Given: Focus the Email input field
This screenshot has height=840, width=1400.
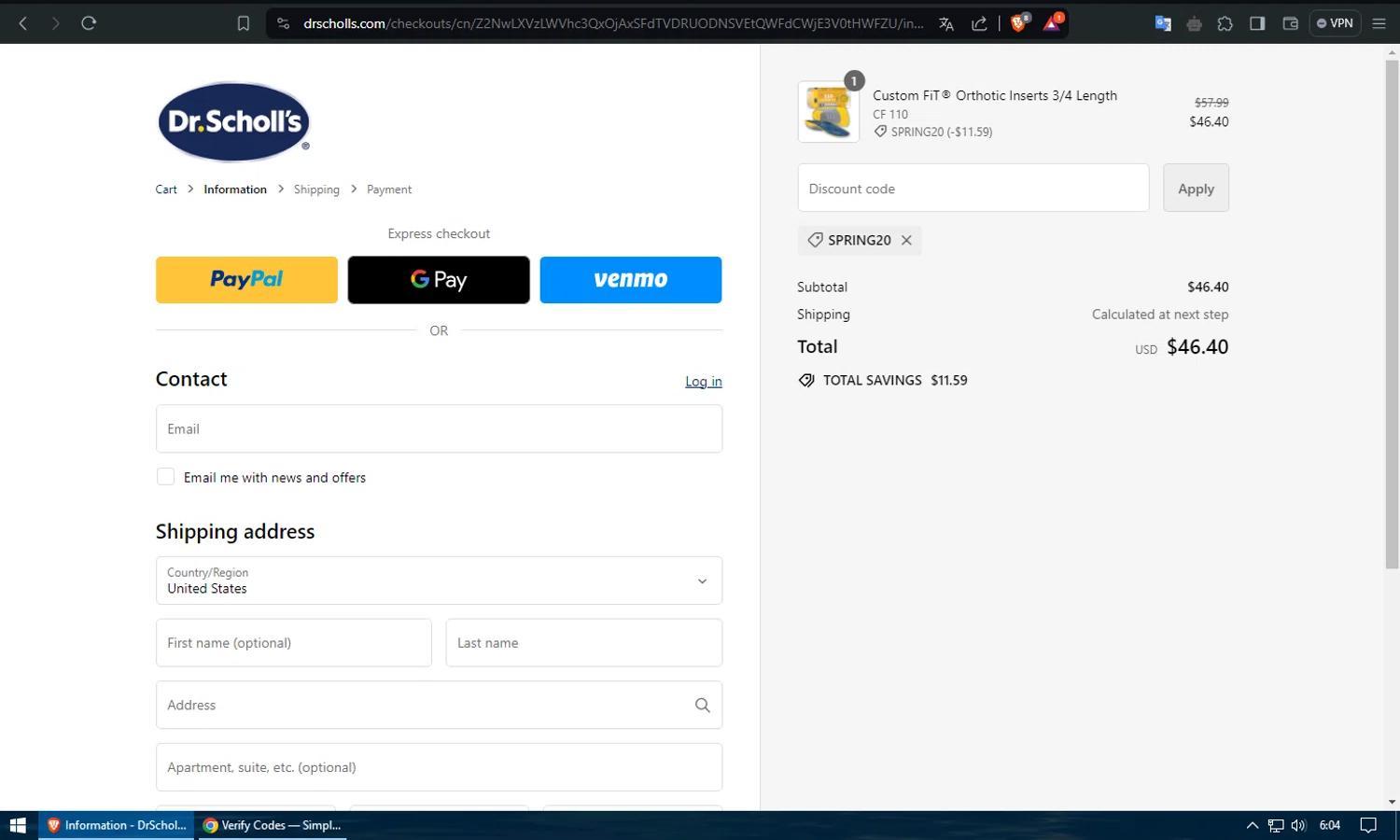Looking at the screenshot, I should pyautogui.click(x=439, y=428).
